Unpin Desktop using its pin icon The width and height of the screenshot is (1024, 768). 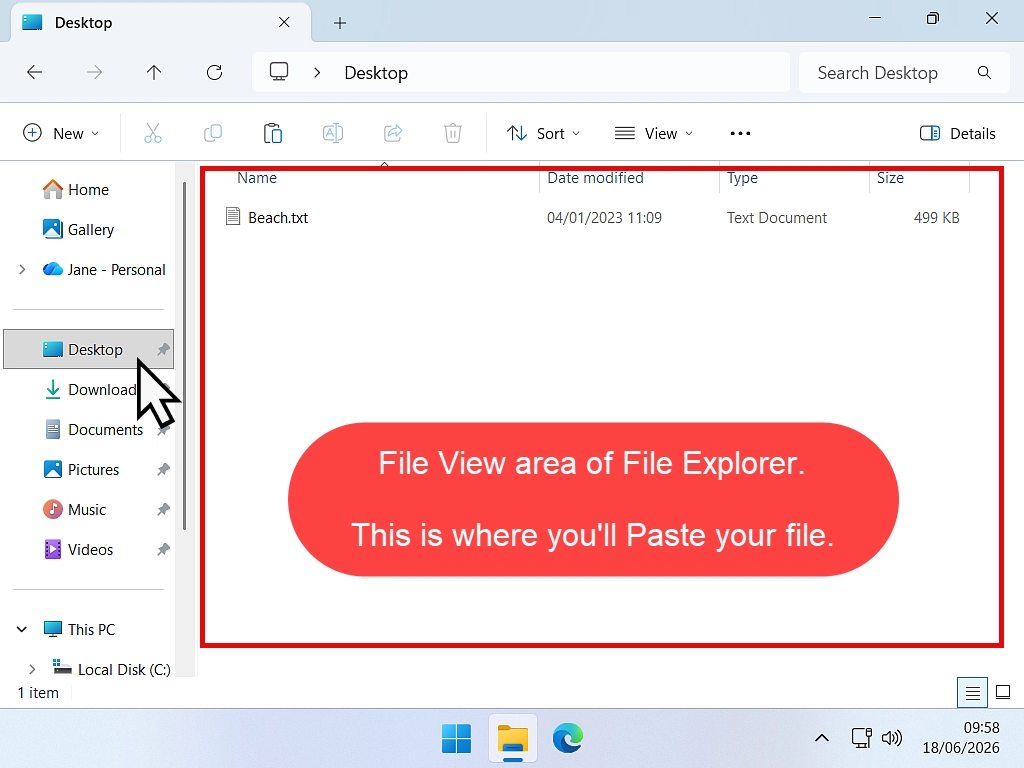coord(163,349)
